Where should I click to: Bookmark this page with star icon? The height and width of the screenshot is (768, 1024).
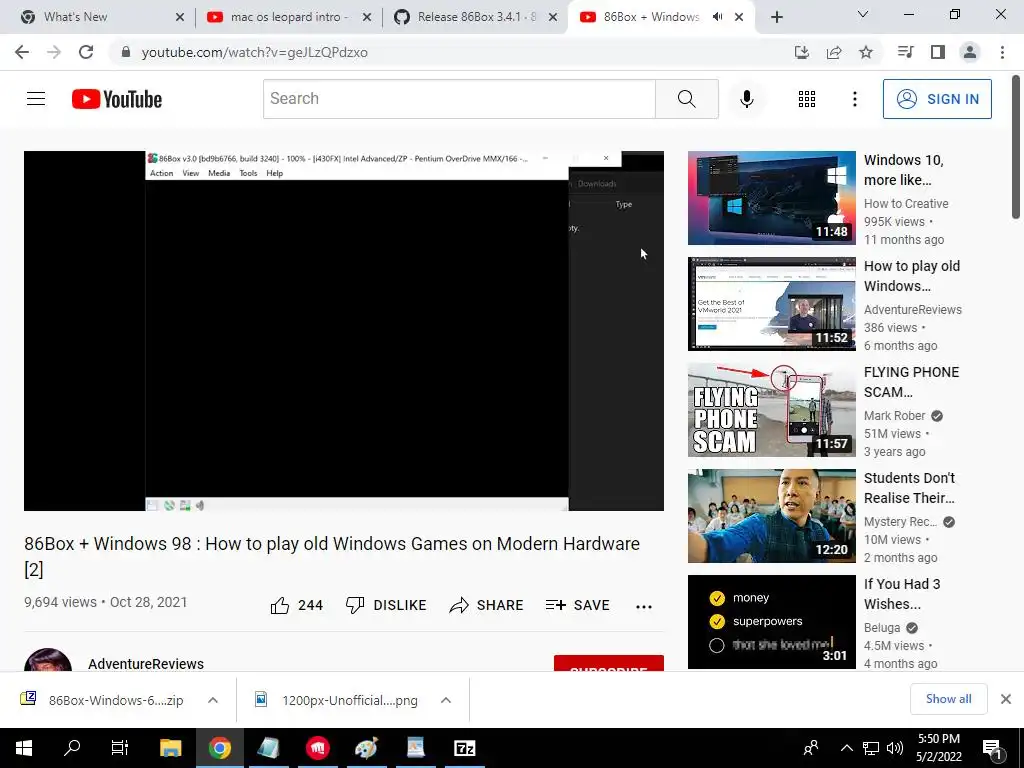tap(866, 52)
